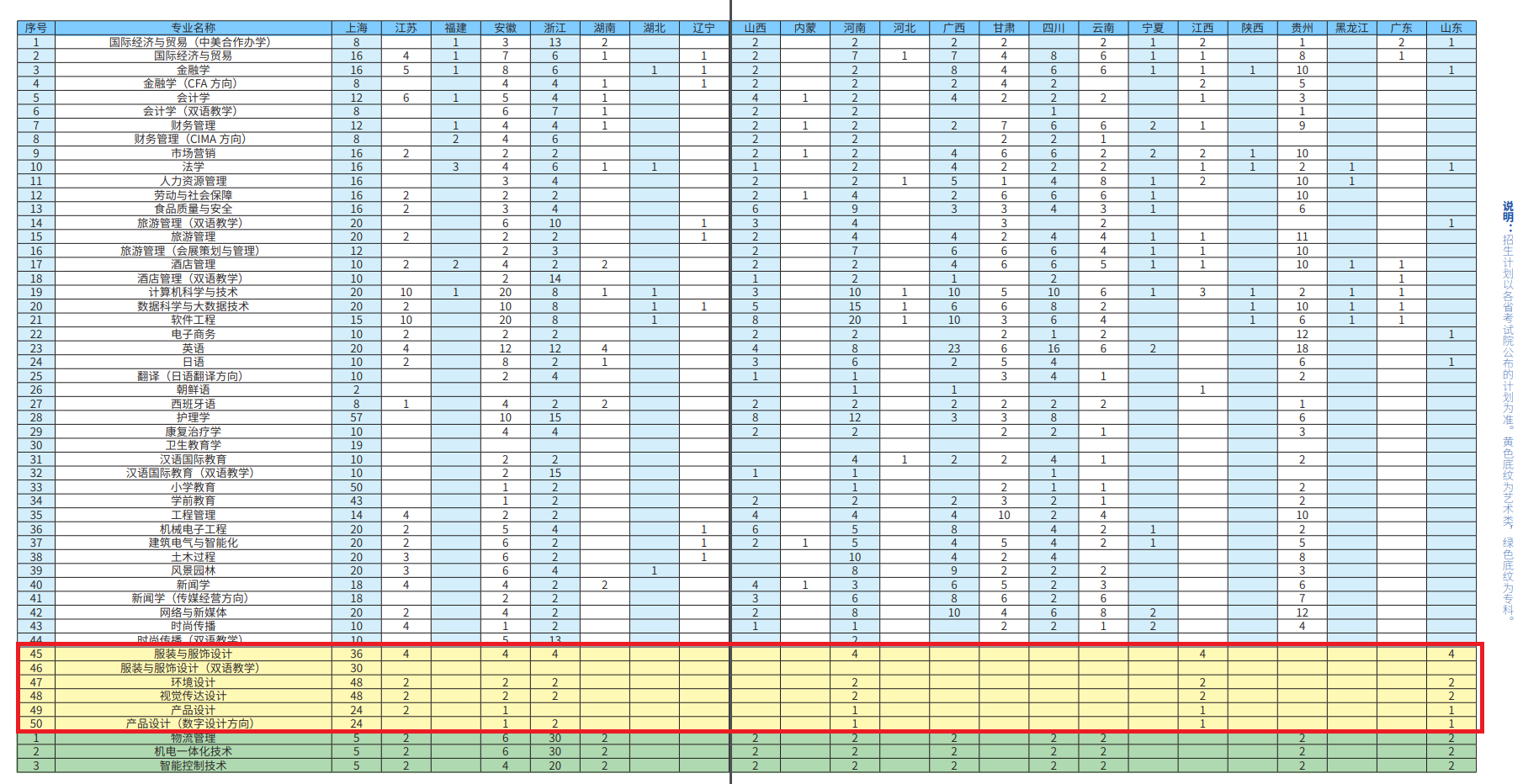Select the 山东 column header
The image size is (1523, 784).
[1451, 28]
